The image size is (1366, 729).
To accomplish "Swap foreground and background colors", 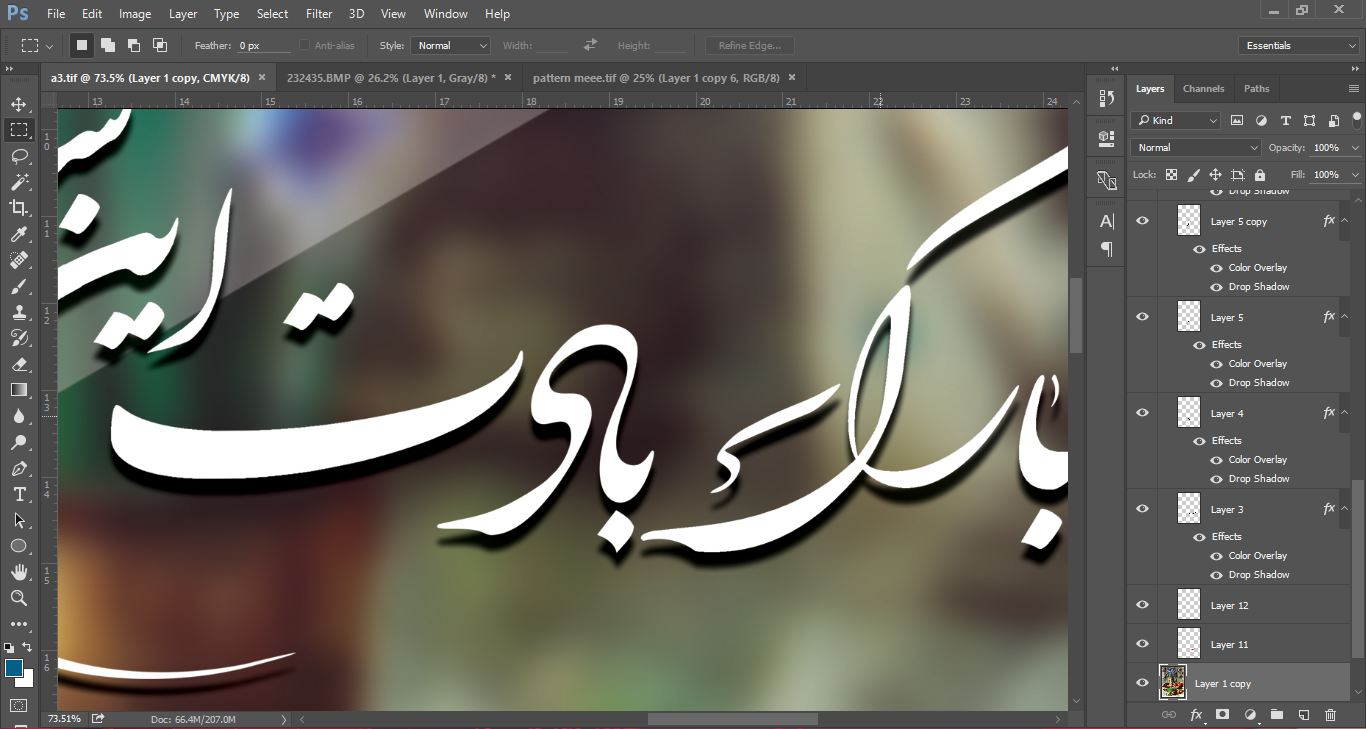I will [x=27, y=647].
